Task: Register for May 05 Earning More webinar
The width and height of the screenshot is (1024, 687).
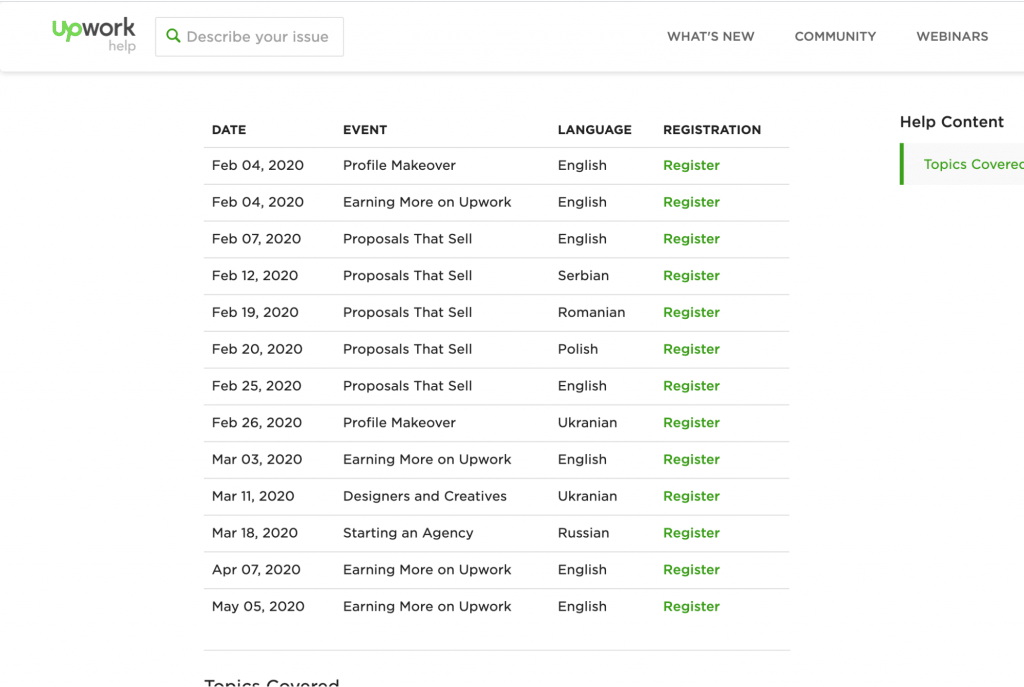Action: pyautogui.click(x=691, y=607)
